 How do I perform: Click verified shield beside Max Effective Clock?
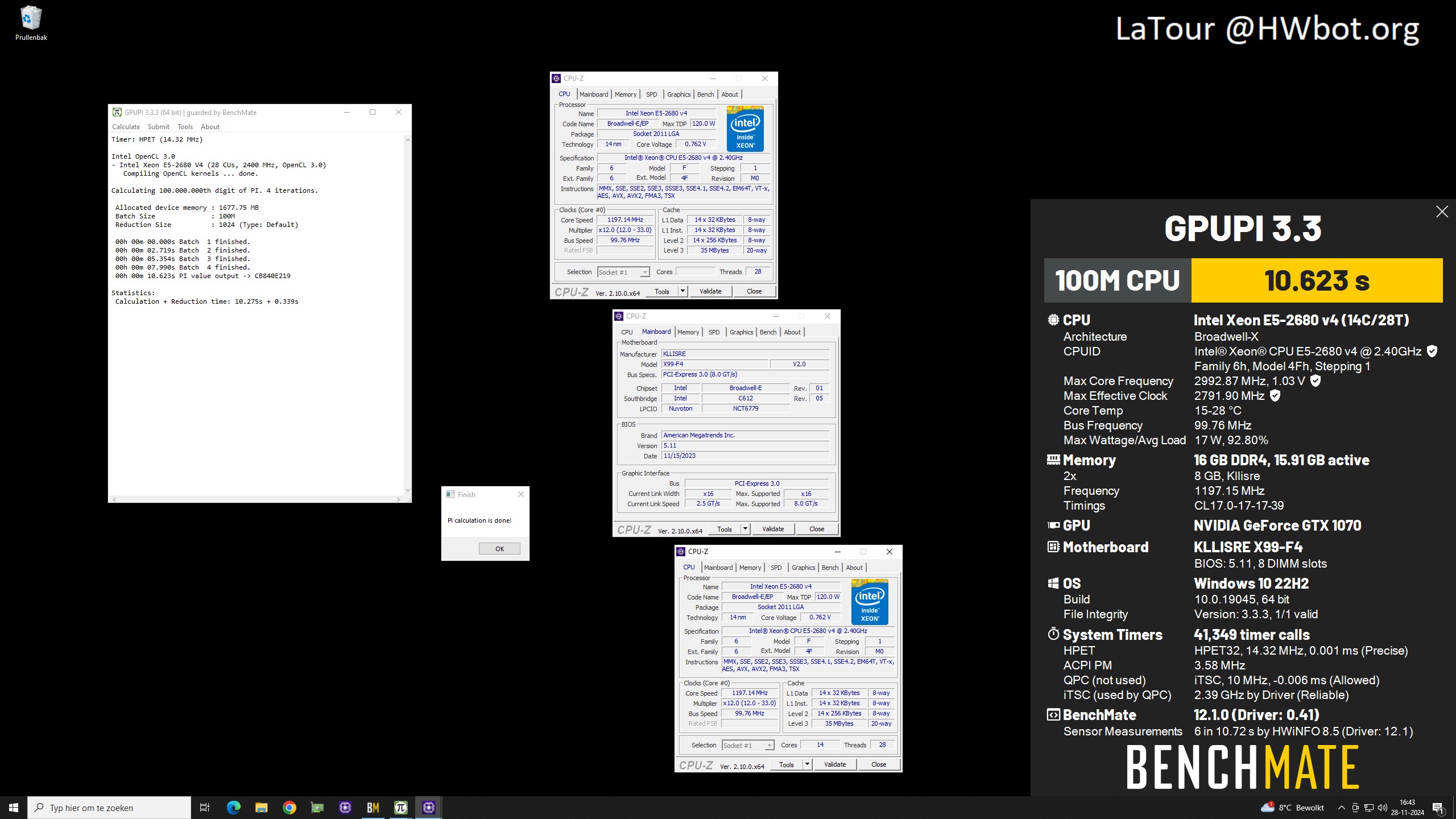1275,396
